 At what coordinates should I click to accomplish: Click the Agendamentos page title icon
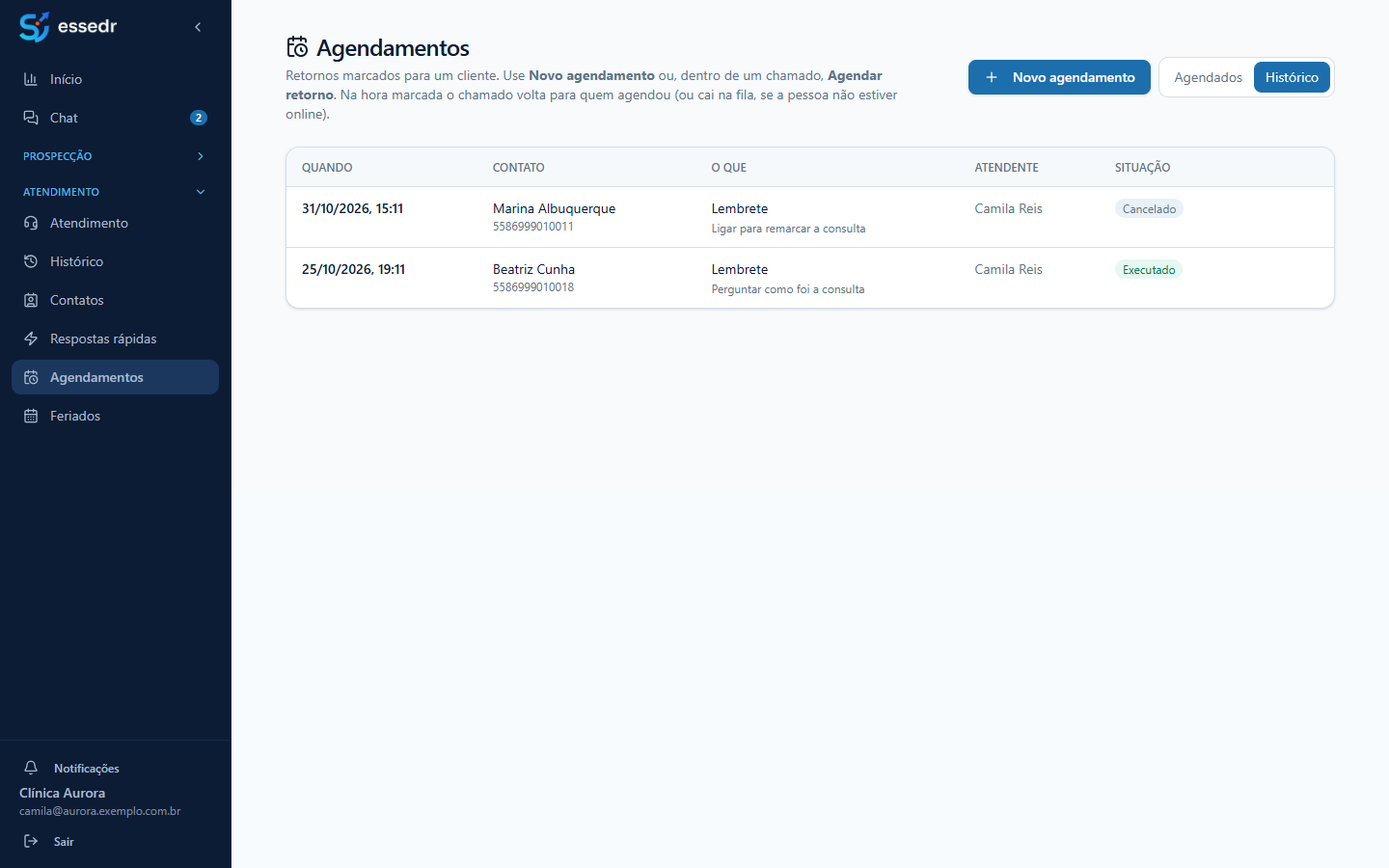tap(297, 47)
